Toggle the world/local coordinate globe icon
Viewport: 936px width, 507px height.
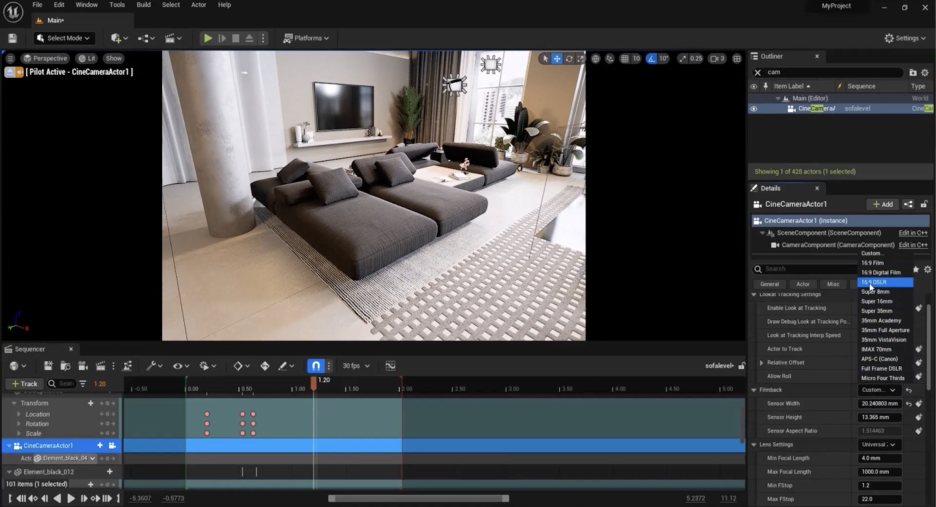click(596, 59)
